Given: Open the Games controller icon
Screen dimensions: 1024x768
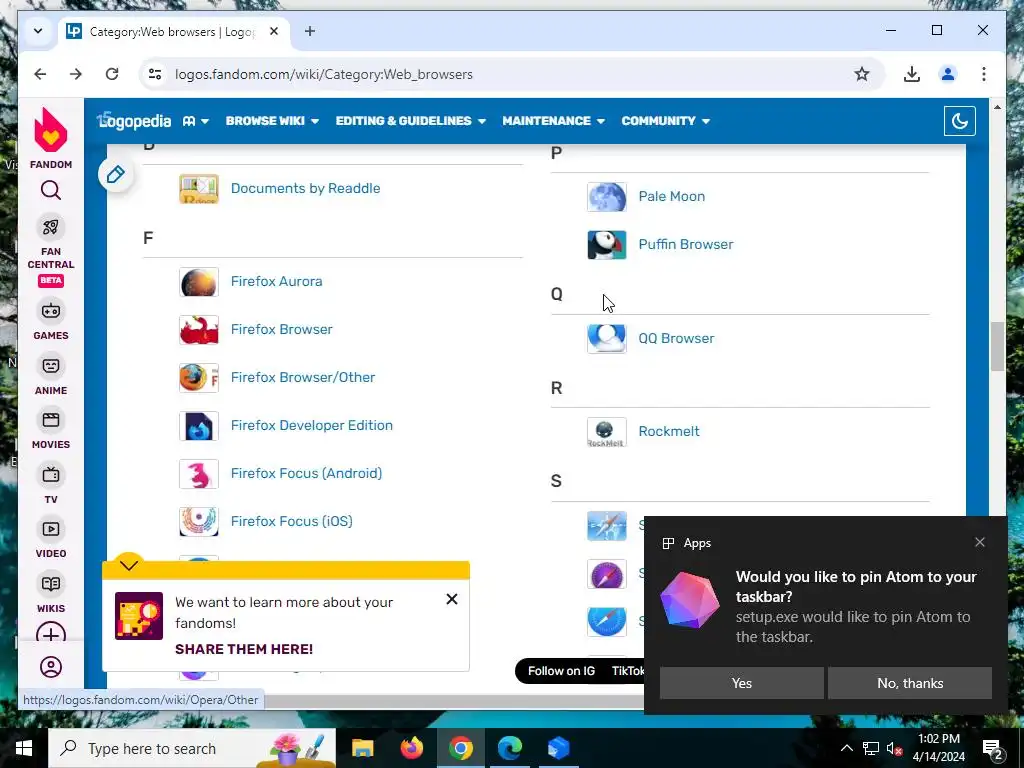Looking at the screenshot, I should pos(51,311).
